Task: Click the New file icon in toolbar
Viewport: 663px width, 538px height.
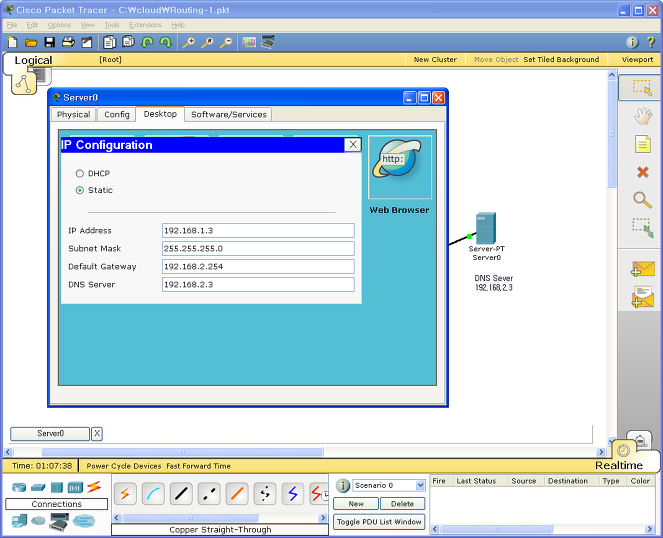Action: point(12,42)
